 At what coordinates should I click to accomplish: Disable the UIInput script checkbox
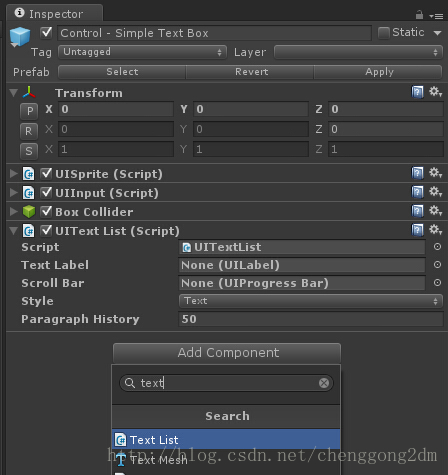click(x=46, y=192)
